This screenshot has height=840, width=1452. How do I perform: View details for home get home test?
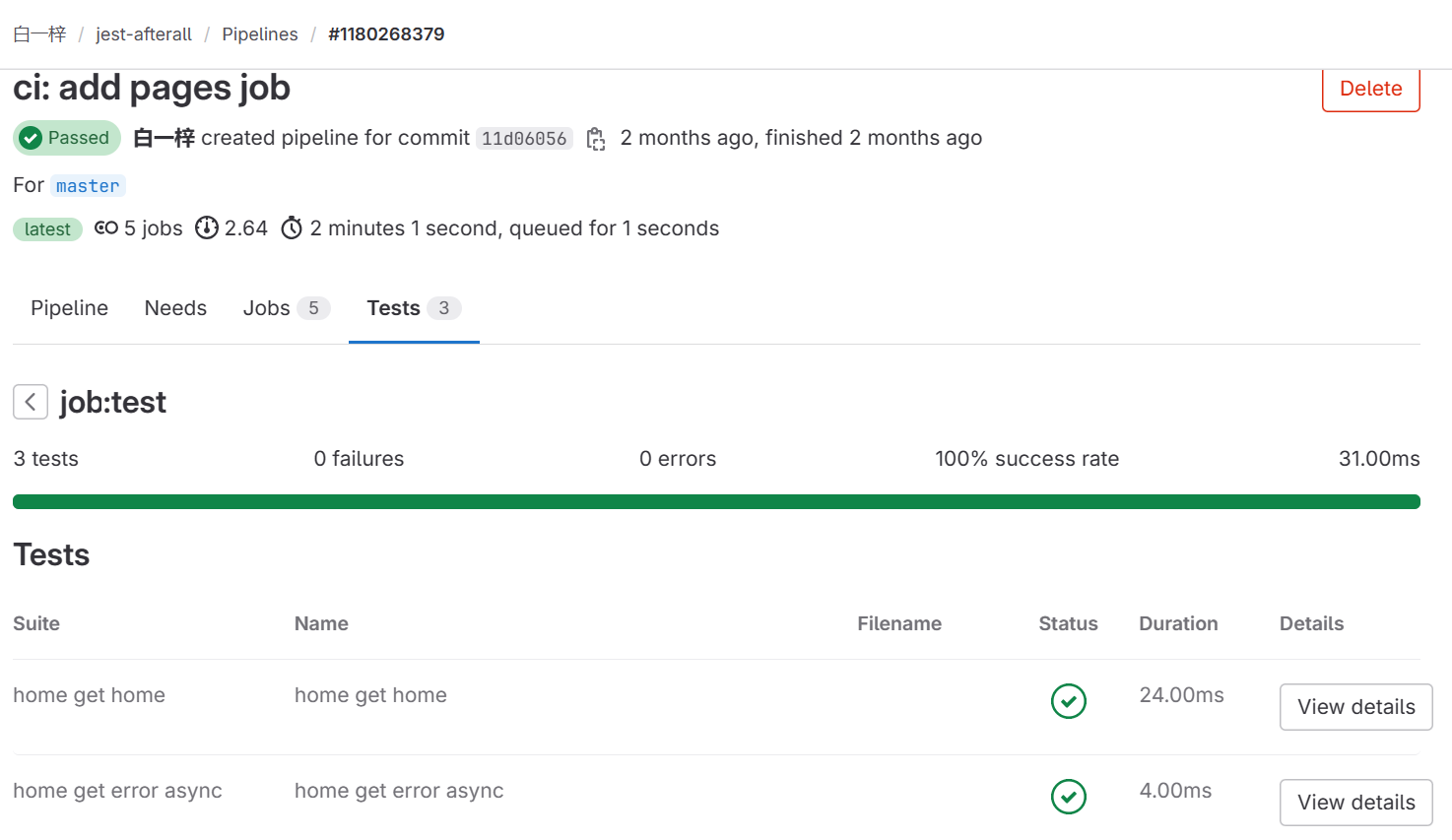1355,707
